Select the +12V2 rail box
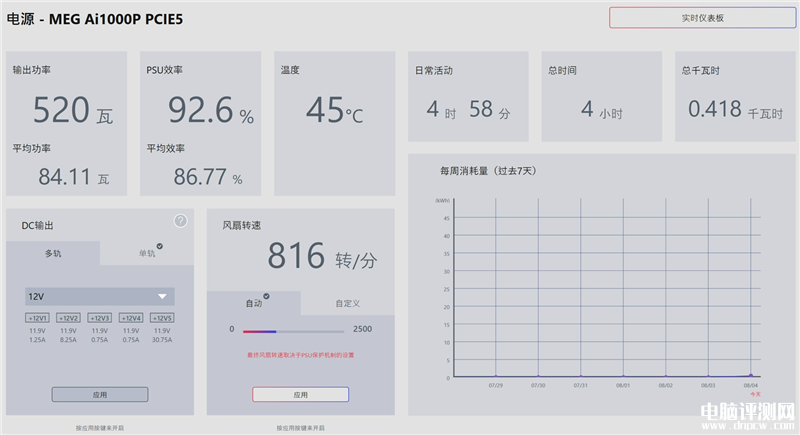The image size is (800, 435). (x=68, y=318)
